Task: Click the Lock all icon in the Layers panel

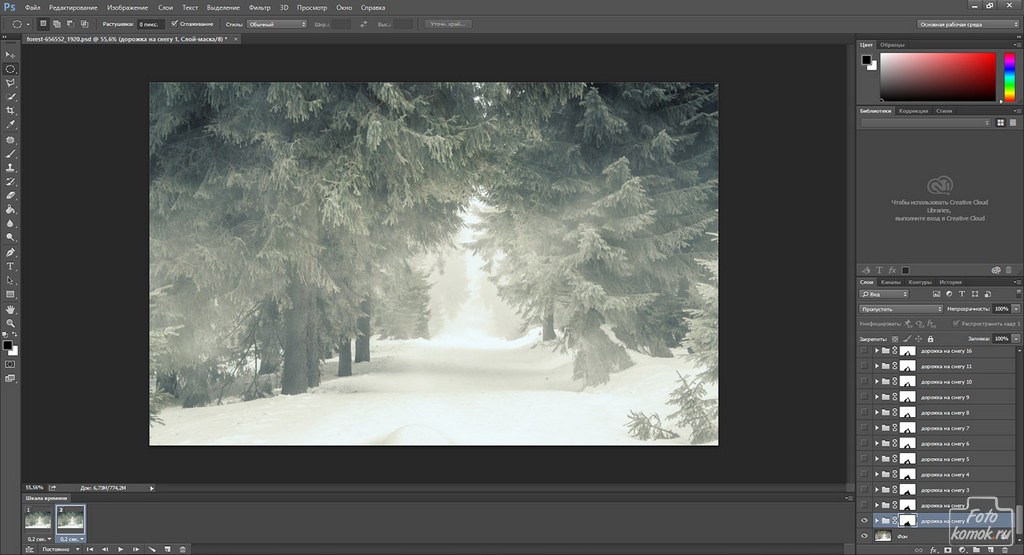Action: tap(931, 339)
